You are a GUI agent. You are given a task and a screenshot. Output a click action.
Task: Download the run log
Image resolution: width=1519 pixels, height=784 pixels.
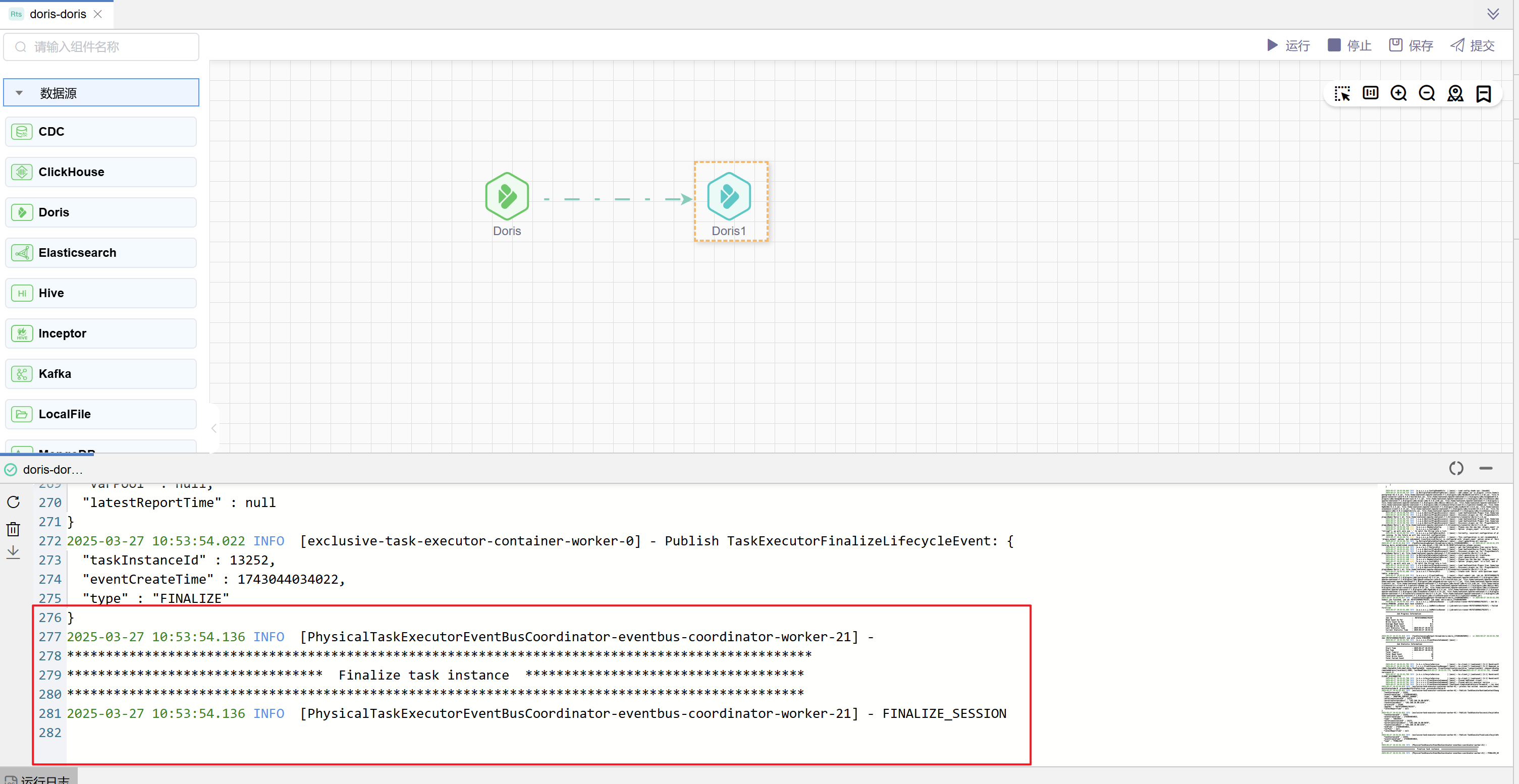coord(13,552)
